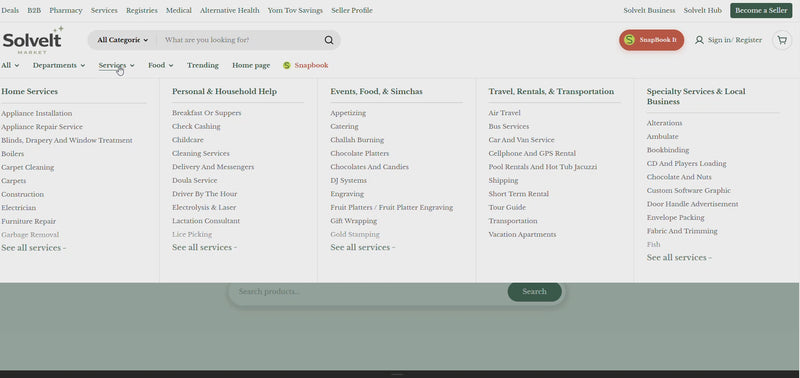
Task: Click the green S icon on SnapBook It
Action: click(x=630, y=40)
